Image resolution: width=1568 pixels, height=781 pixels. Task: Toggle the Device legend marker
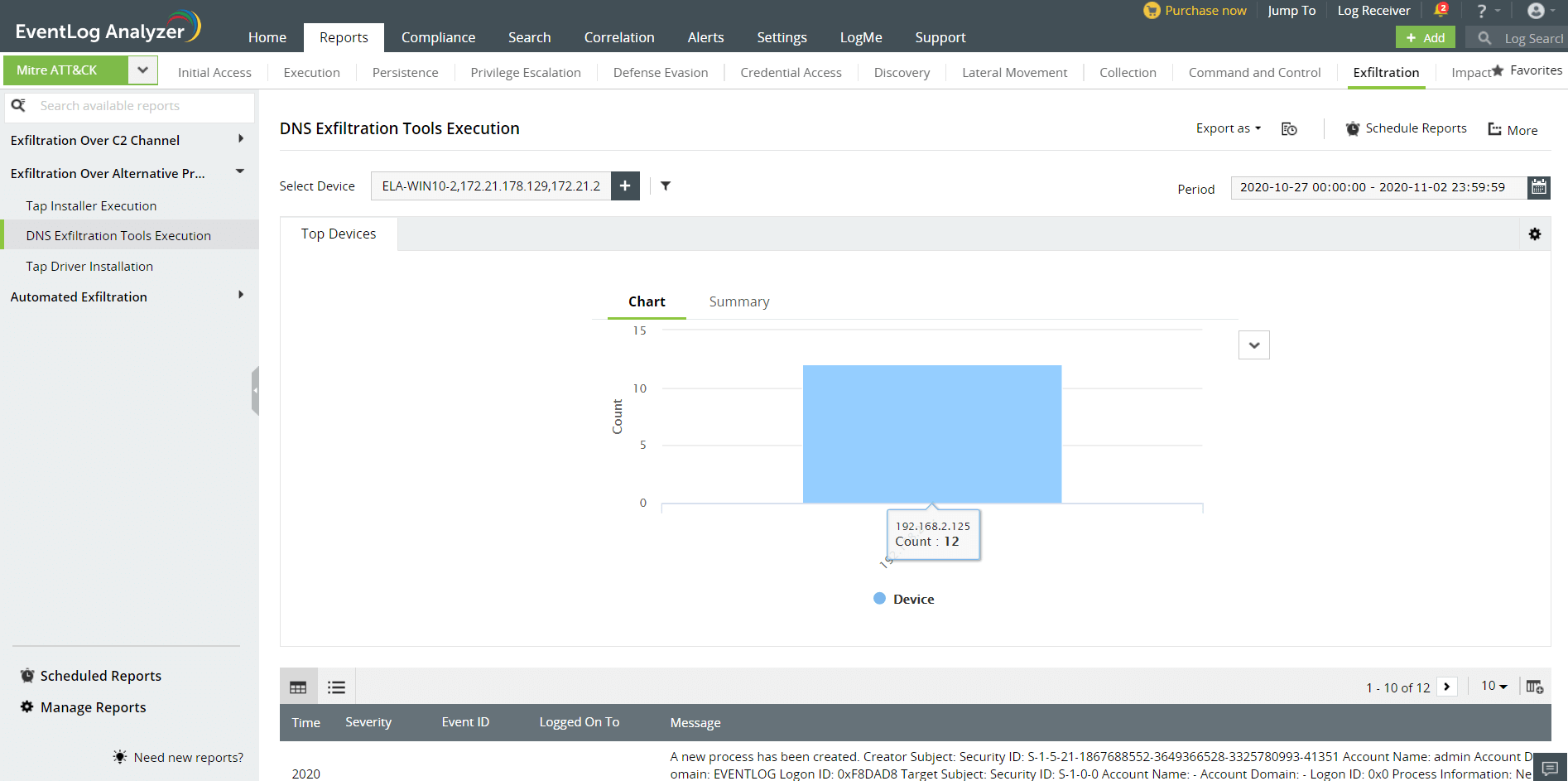tap(879, 598)
